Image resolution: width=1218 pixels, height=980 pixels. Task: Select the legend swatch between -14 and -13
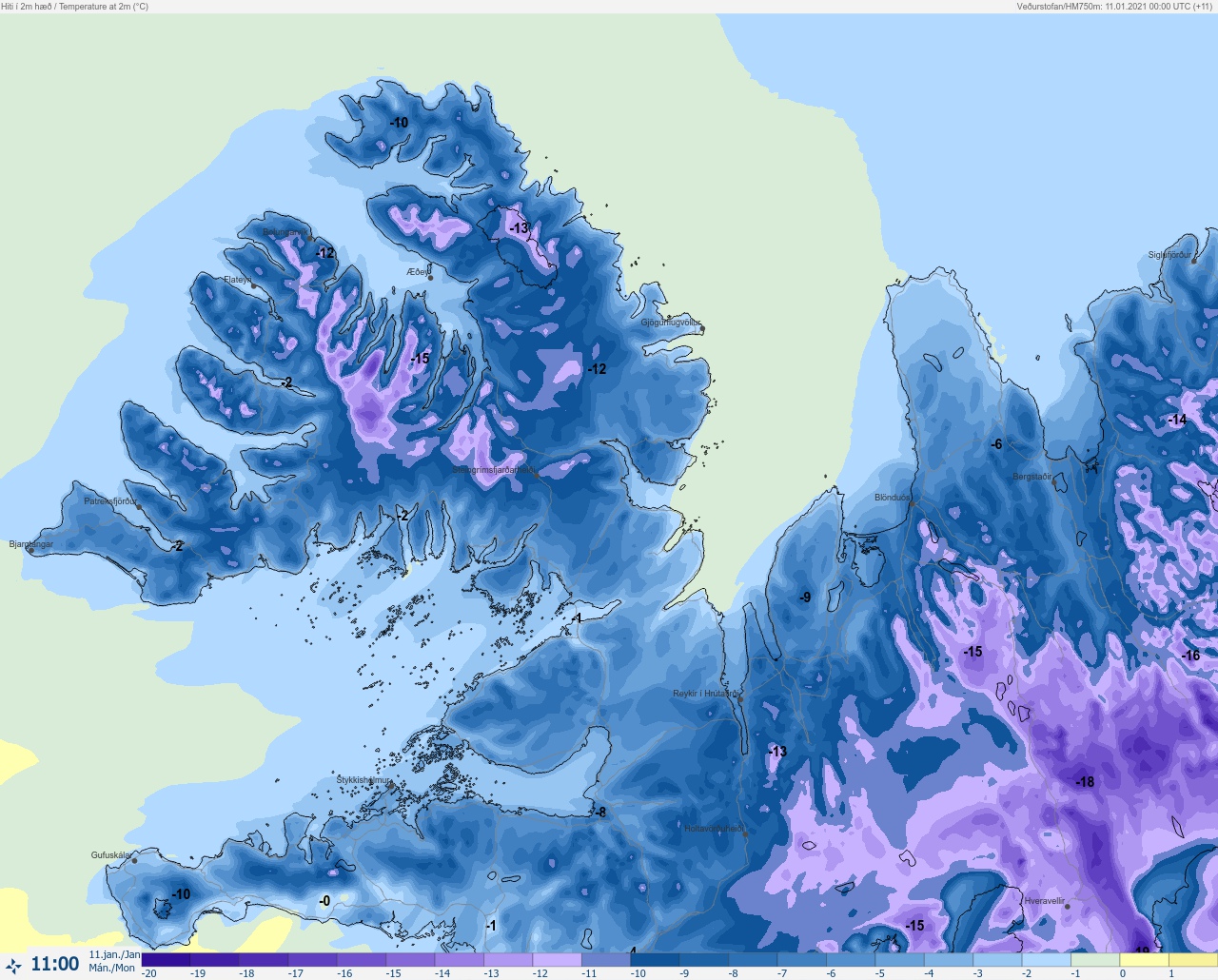(460, 960)
